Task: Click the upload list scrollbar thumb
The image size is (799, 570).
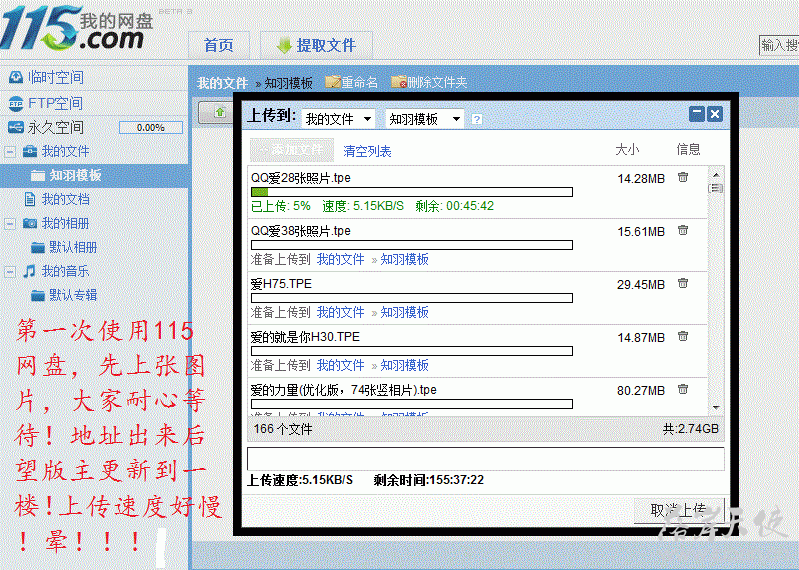Action: point(716,188)
